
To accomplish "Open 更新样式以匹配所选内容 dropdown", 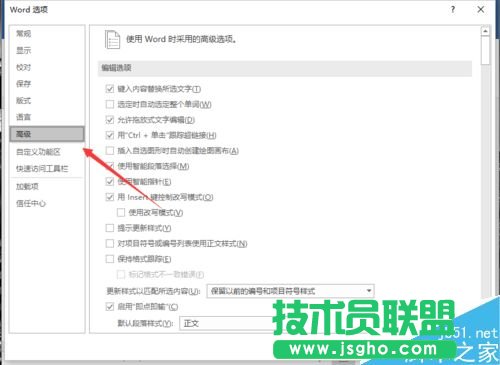I will tap(291, 291).
